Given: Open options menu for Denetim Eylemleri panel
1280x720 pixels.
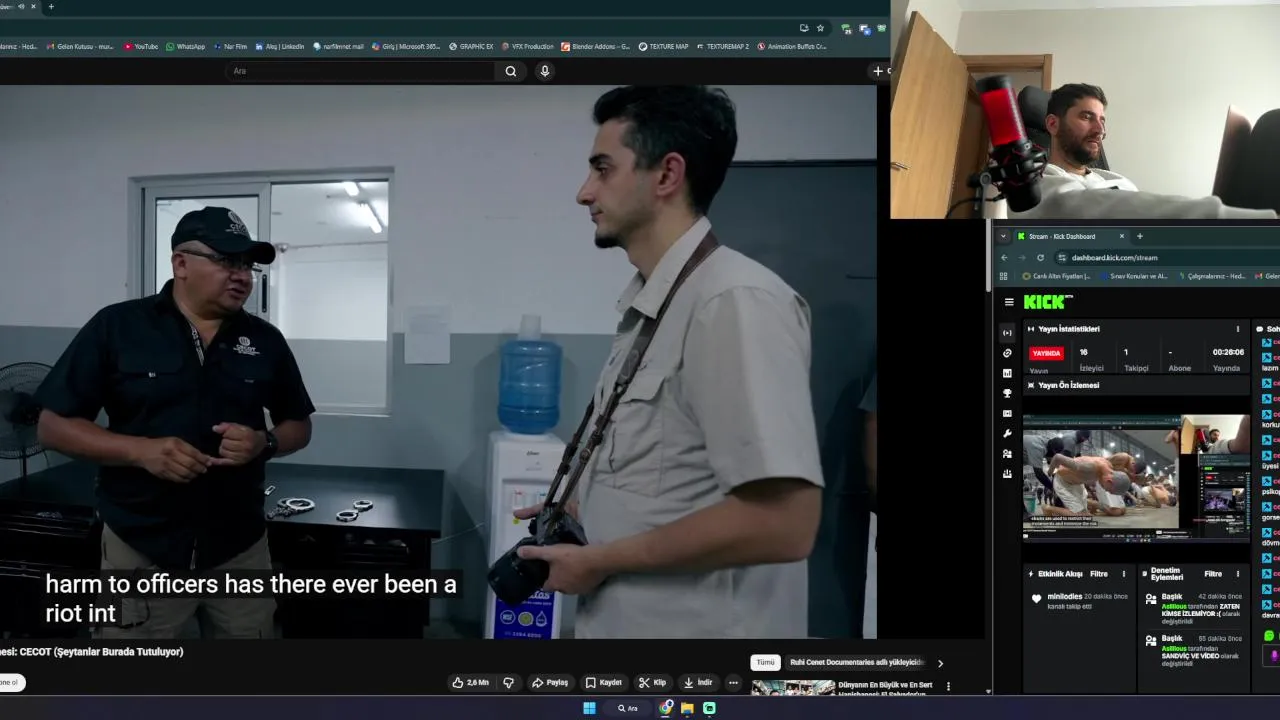Looking at the screenshot, I should 1238,574.
